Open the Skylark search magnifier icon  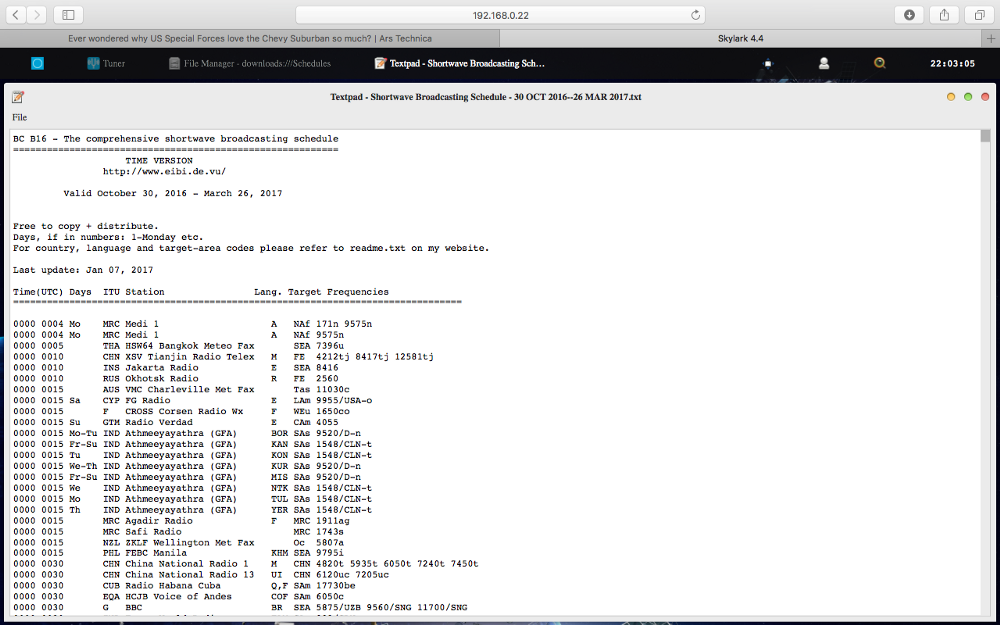879,63
